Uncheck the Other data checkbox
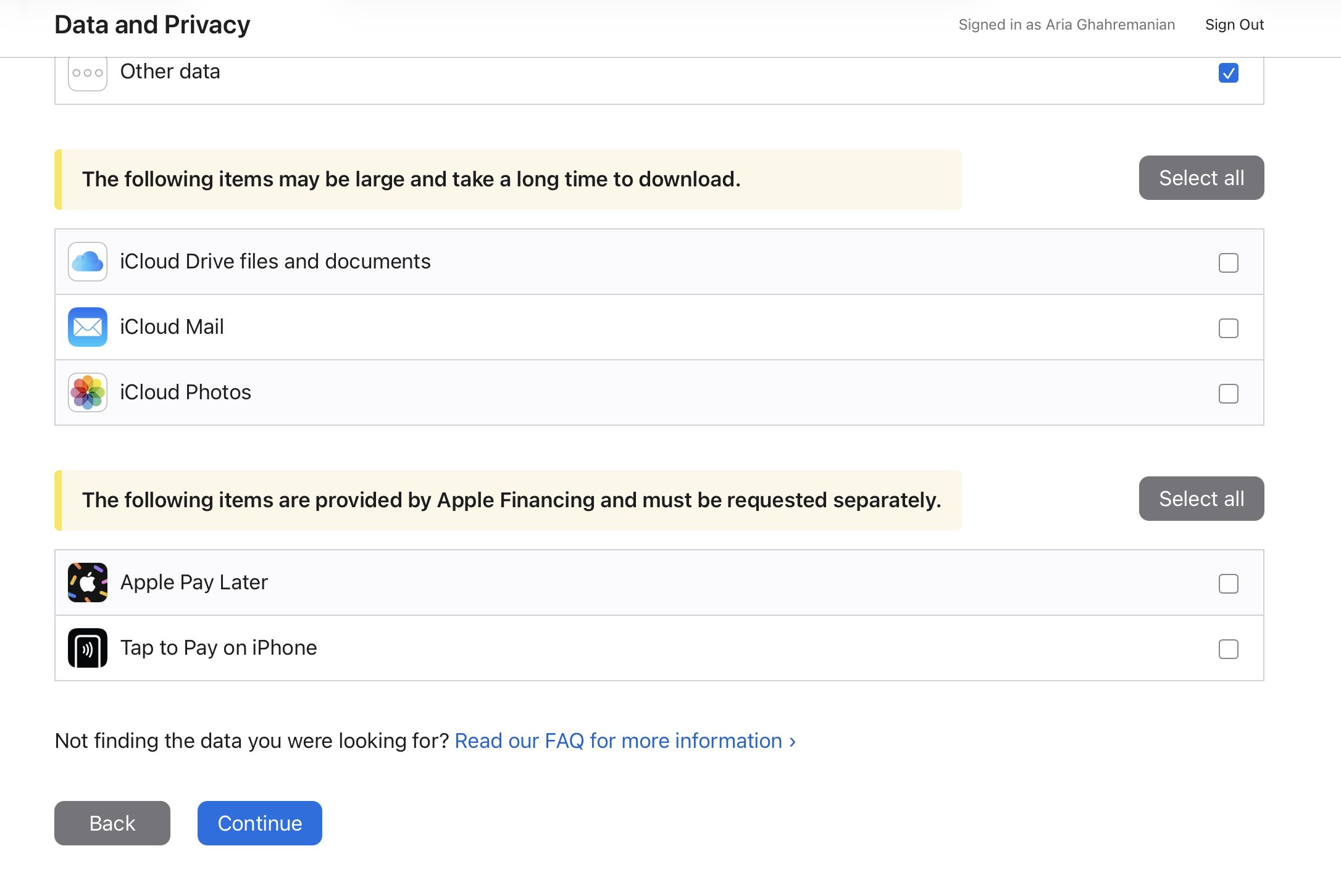This screenshot has height=896, width=1341. click(1228, 73)
